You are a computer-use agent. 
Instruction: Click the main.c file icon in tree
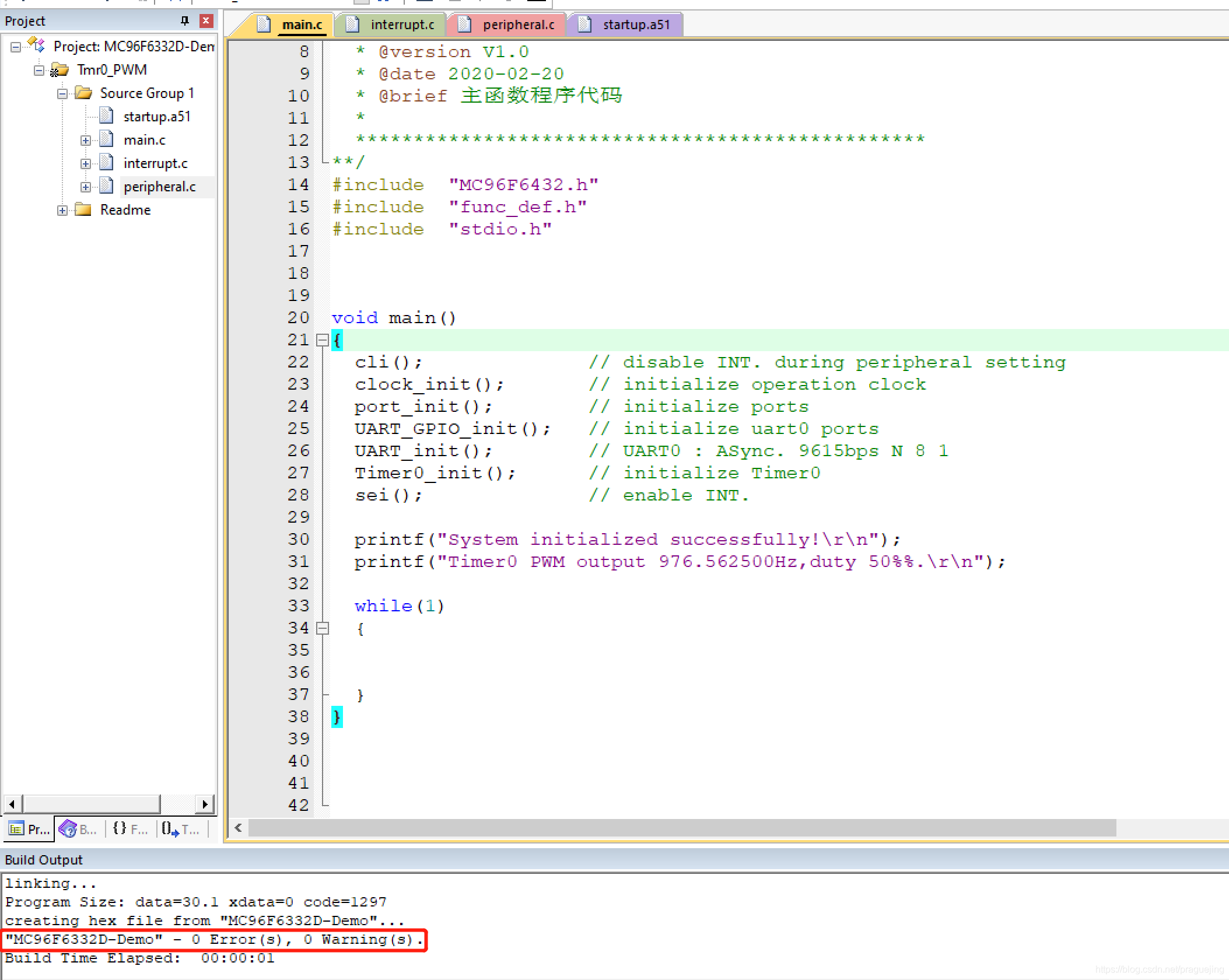click(x=106, y=139)
